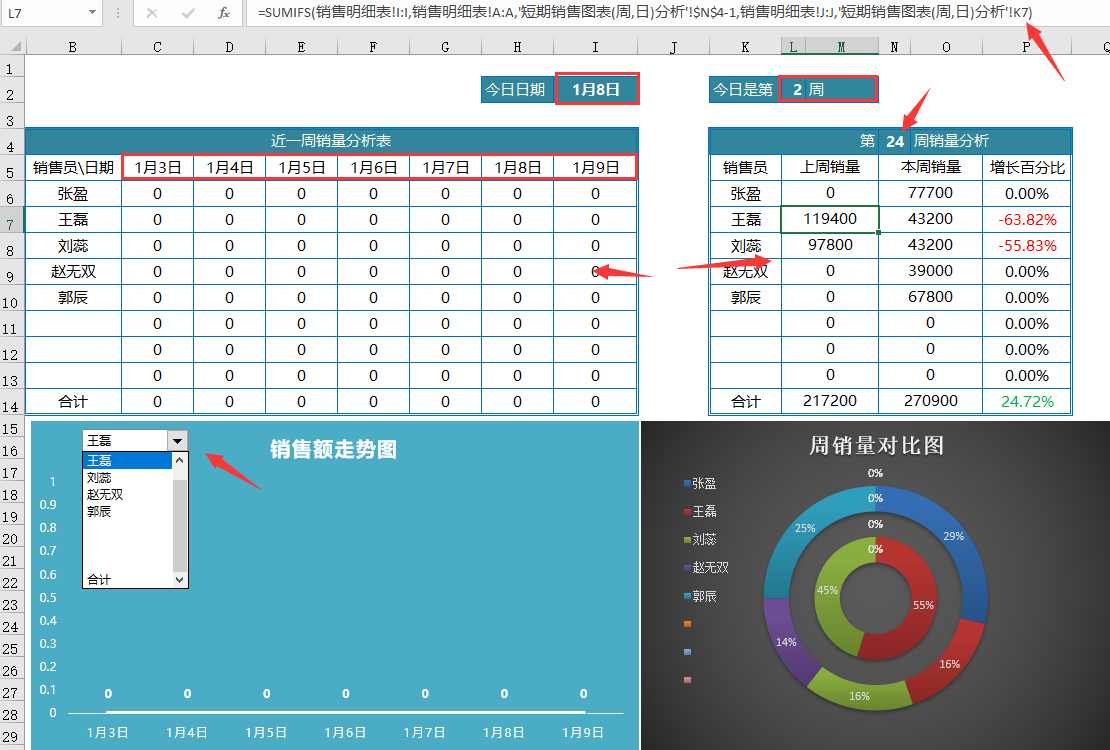Click the 刘蕊 green legend swatch
This screenshot has height=750, width=1110.
(687, 540)
